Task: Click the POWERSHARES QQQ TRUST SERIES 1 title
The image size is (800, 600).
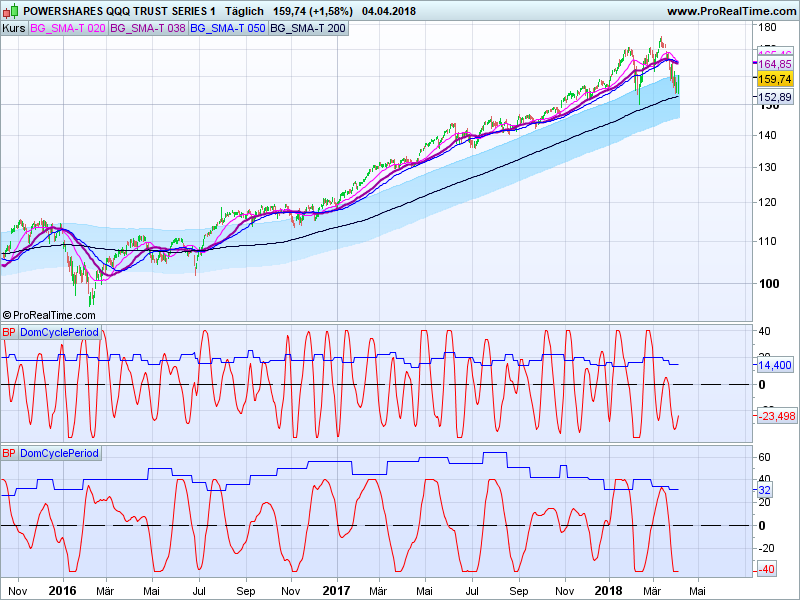Action: (119, 11)
